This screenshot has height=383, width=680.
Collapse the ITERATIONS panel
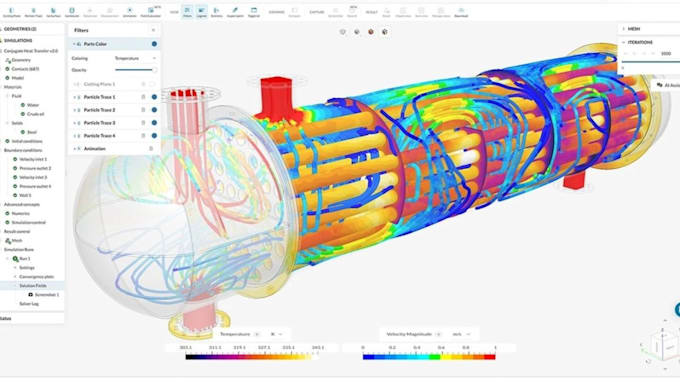point(623,42)
